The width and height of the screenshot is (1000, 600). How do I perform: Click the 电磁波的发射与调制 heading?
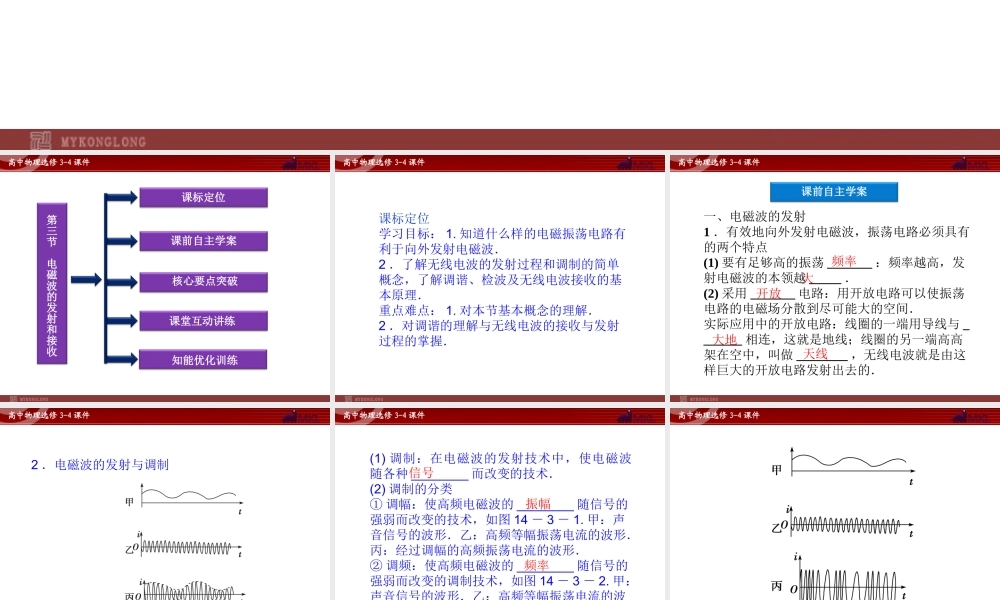point(100,464)
